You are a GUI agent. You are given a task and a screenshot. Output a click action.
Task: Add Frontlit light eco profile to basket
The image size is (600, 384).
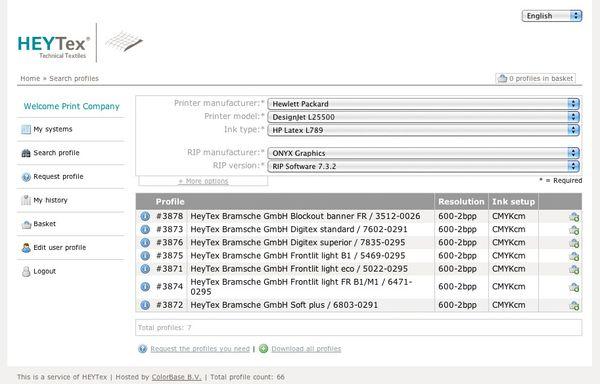[574, 270]
